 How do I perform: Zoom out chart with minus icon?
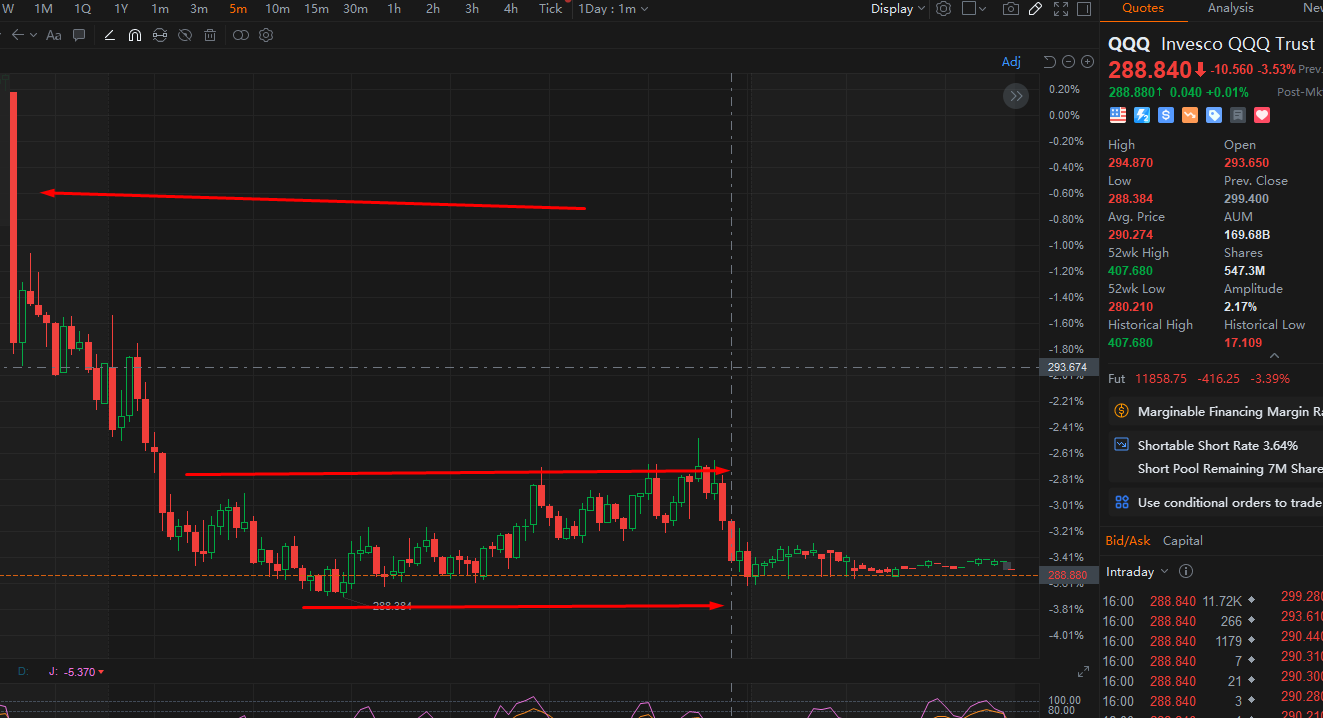point(1068,62)
